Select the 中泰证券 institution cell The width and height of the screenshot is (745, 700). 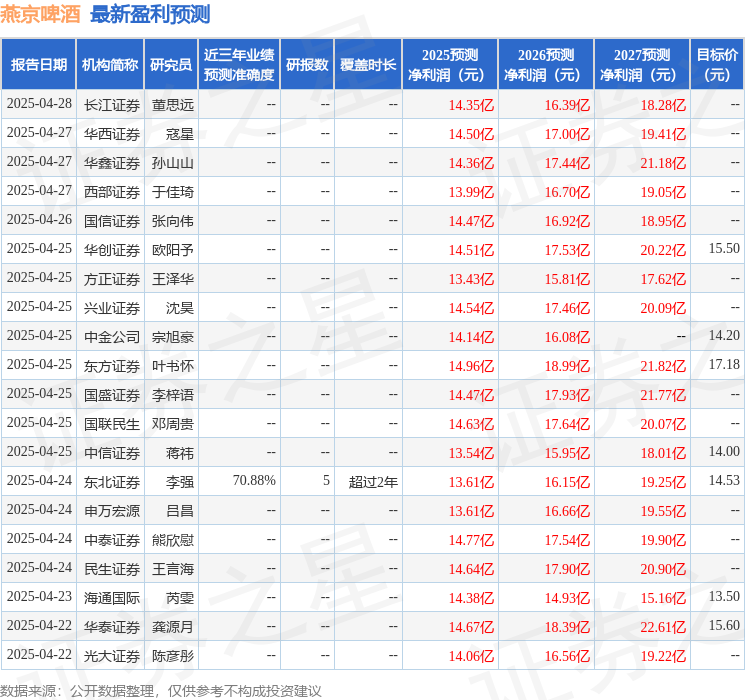(x=112, y=540)
